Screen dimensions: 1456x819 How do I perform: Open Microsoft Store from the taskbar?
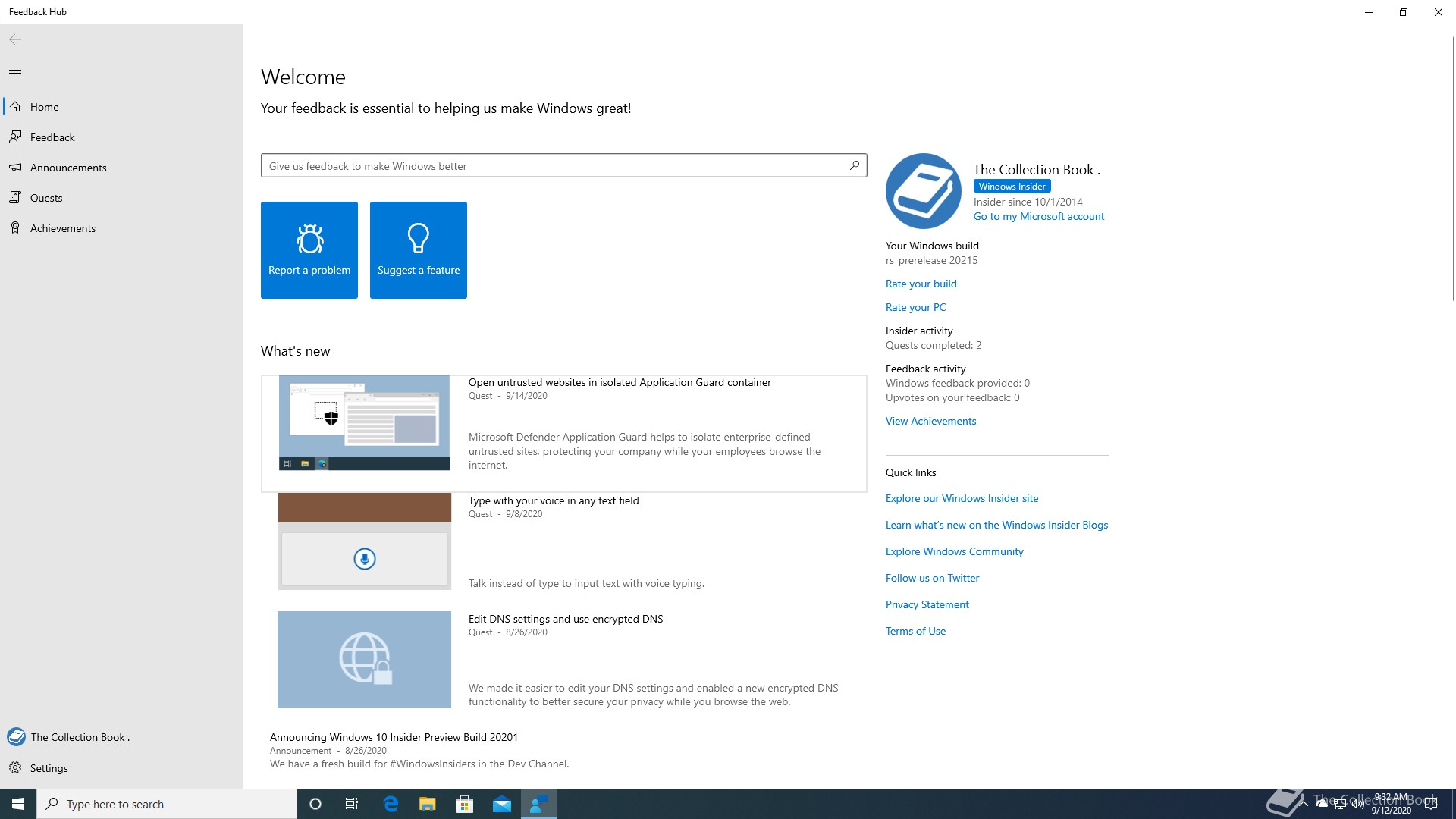coord(465,804)
